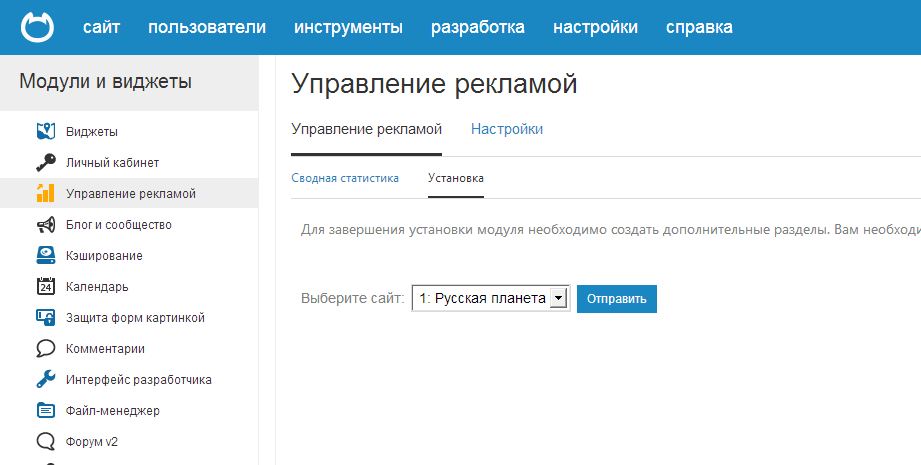Click the speech bubble icon for Комментарии

46,349
